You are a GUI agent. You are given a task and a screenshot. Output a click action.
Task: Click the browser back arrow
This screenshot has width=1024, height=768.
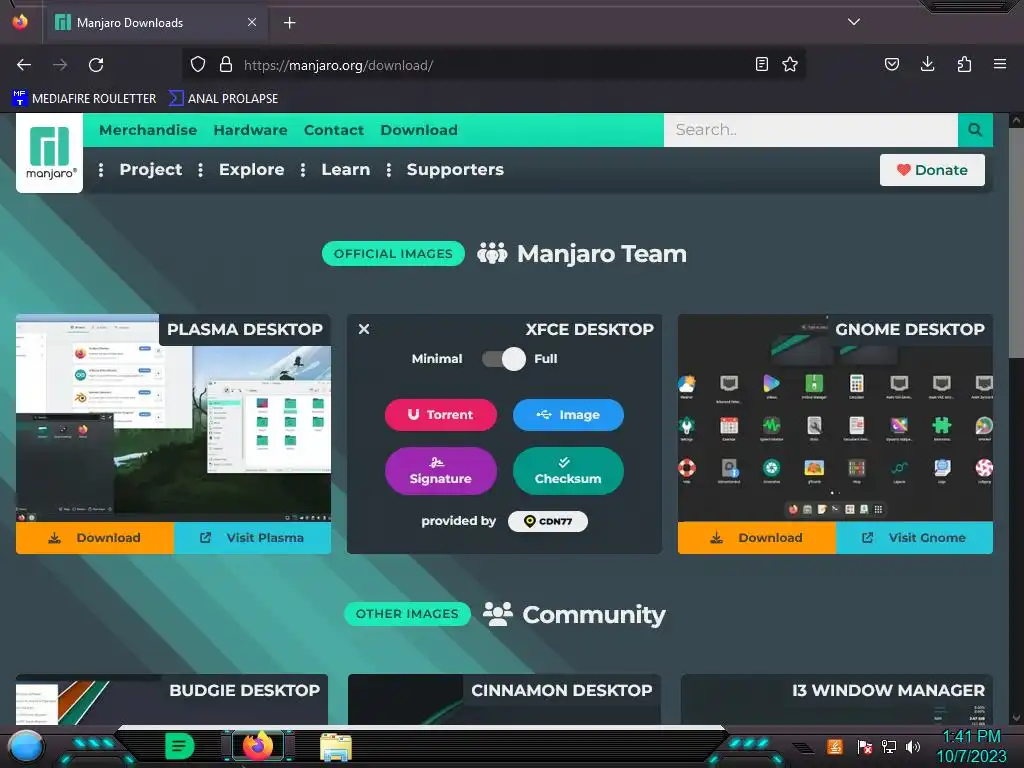pyautogui.click(x=24, y=65)
